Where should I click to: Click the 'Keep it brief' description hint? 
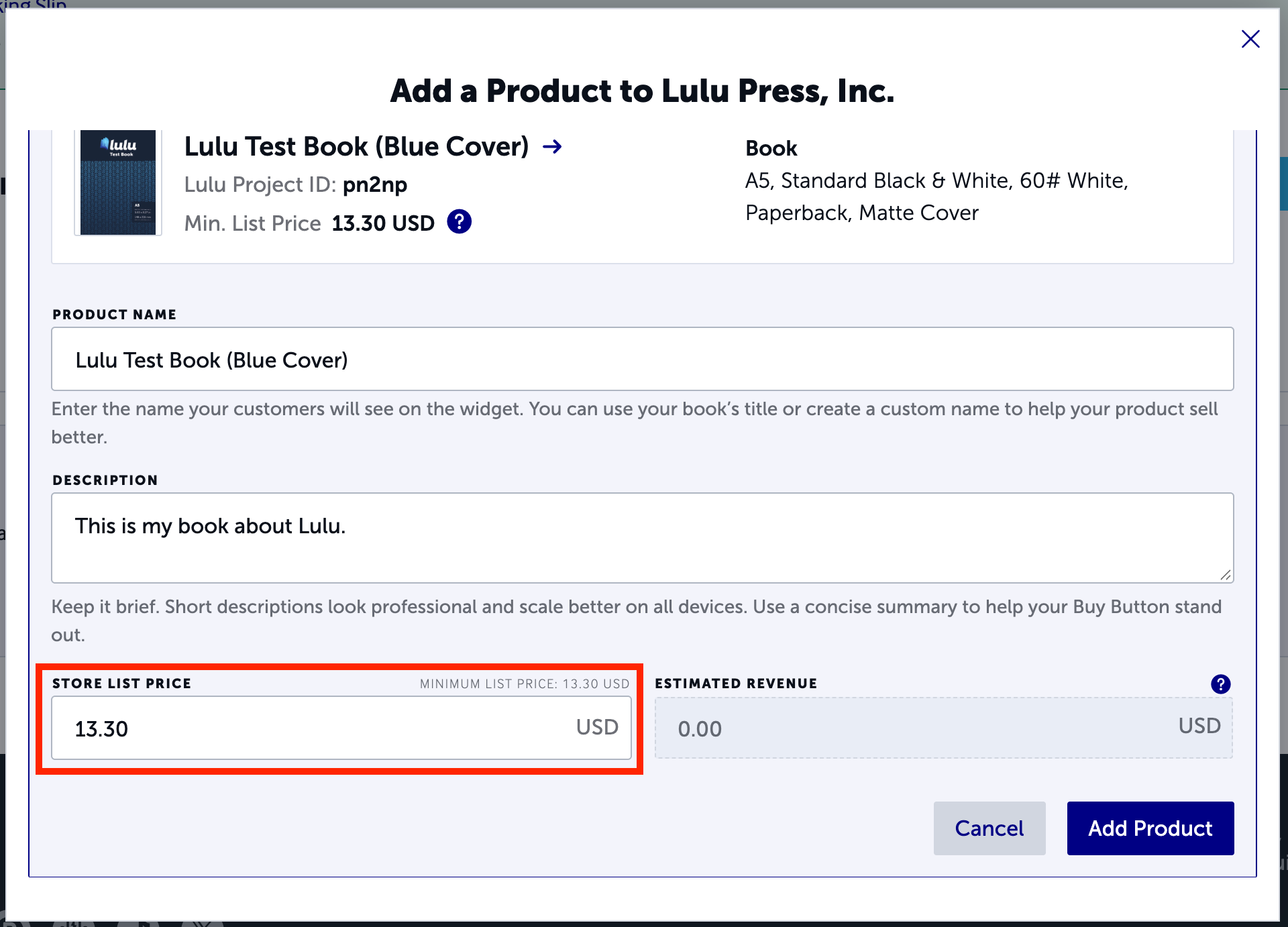[x=637, y=620]
